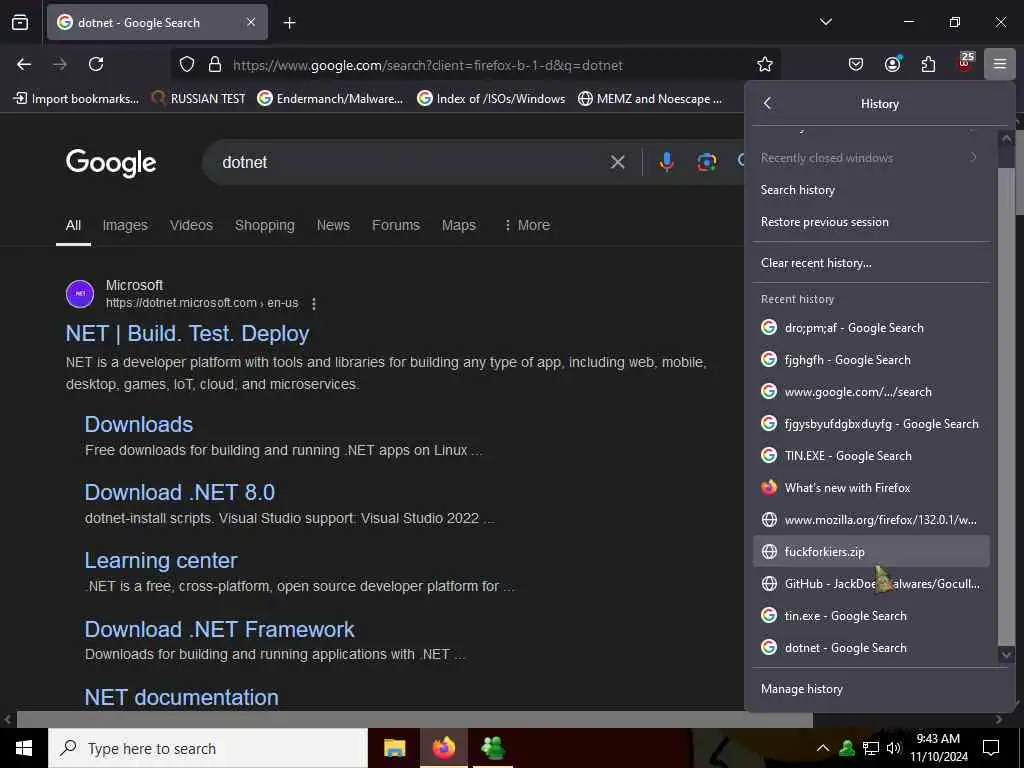Toggle the hamburger application menu
This screenshot has height=768, width=1024.
point(1000,64)
